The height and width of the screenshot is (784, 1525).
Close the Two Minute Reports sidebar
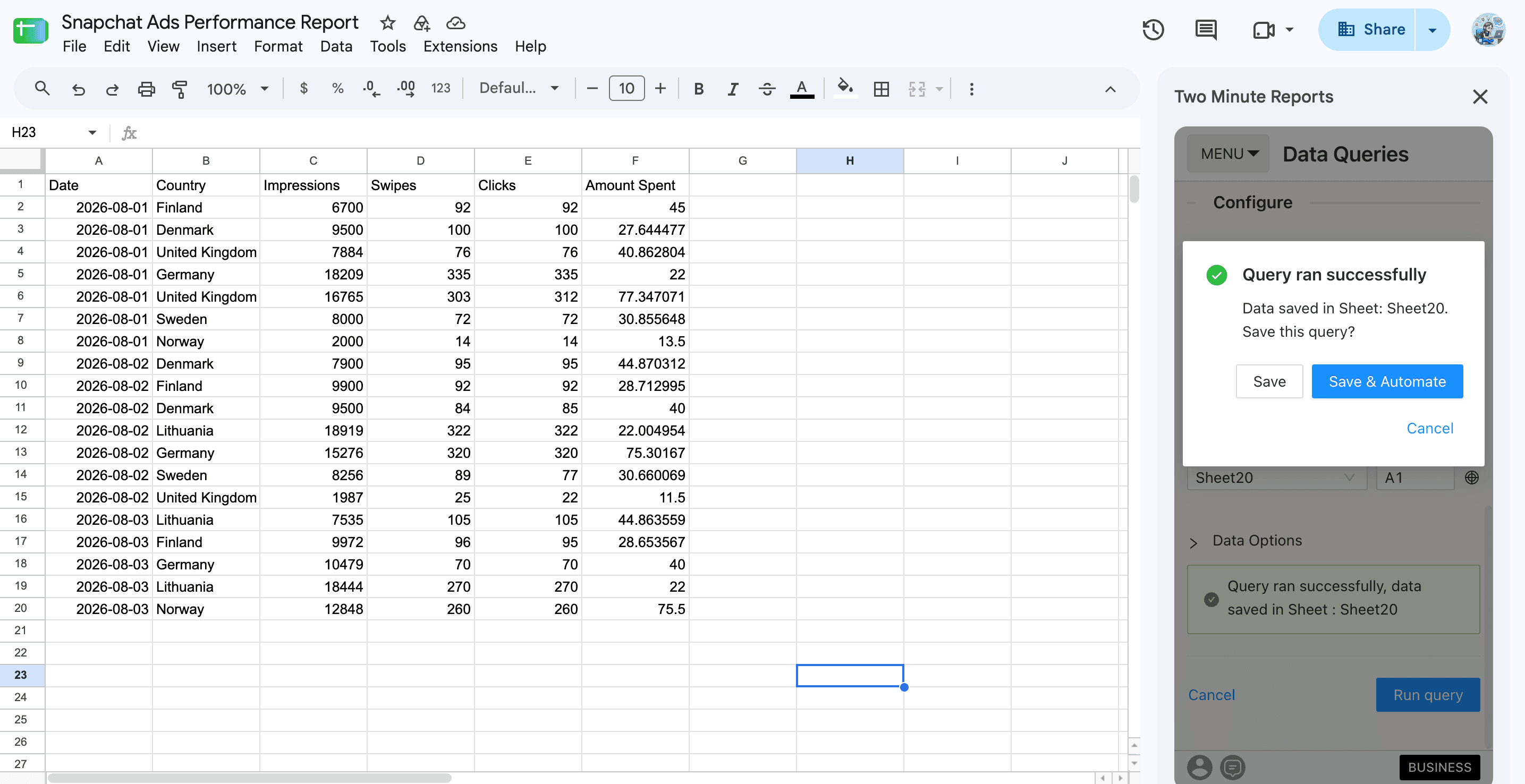[1479, 97]
